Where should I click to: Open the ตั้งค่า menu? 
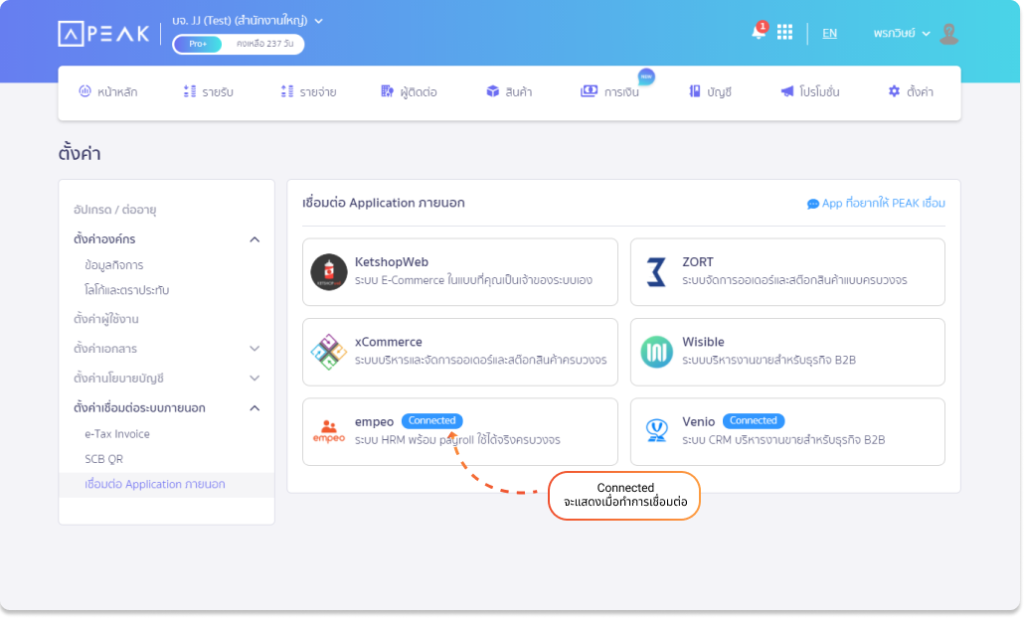click(911, 92)
